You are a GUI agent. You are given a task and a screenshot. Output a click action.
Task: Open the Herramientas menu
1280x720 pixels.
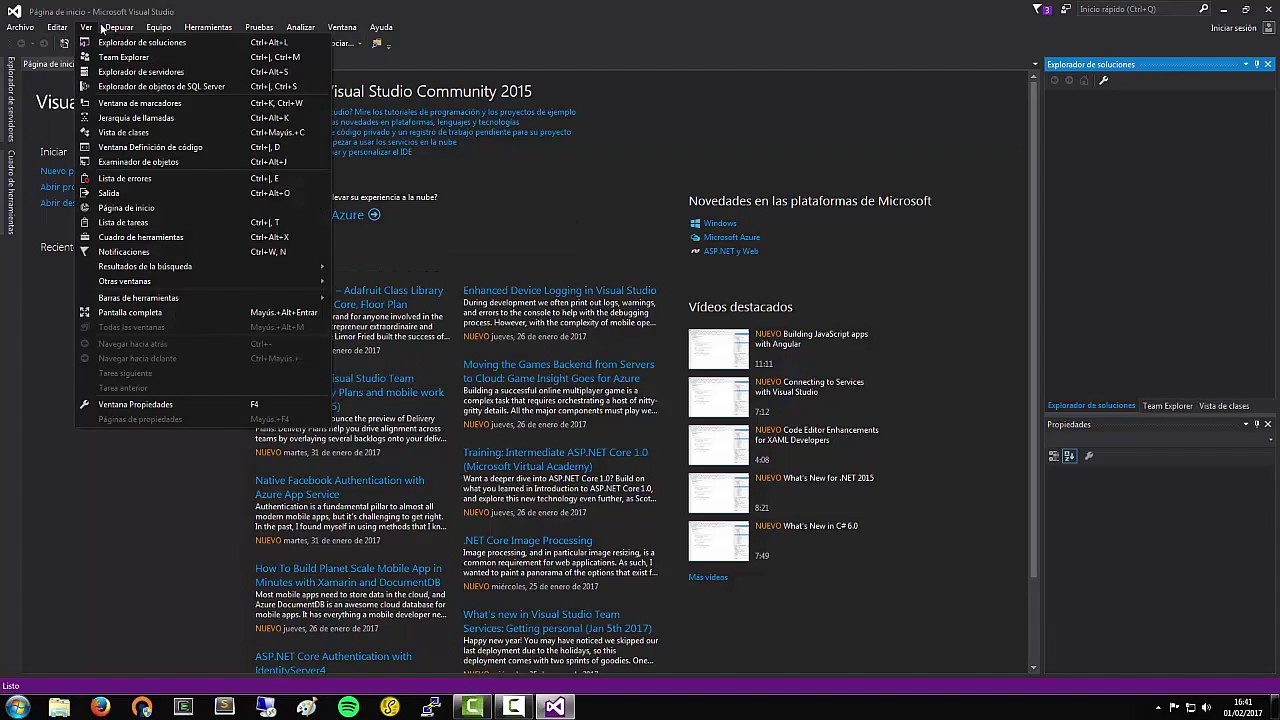tap(208, 27)
